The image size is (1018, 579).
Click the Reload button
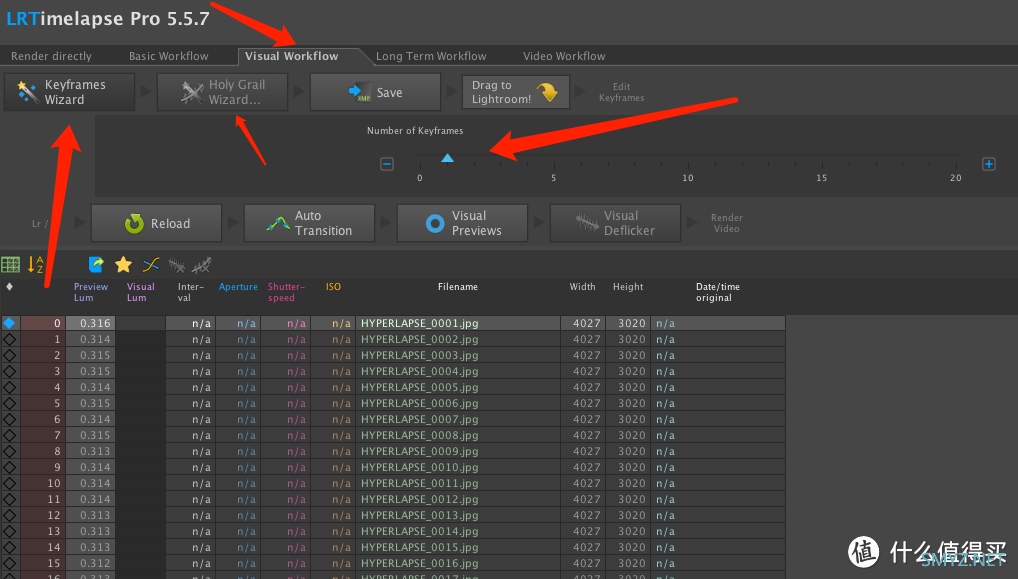156,223
